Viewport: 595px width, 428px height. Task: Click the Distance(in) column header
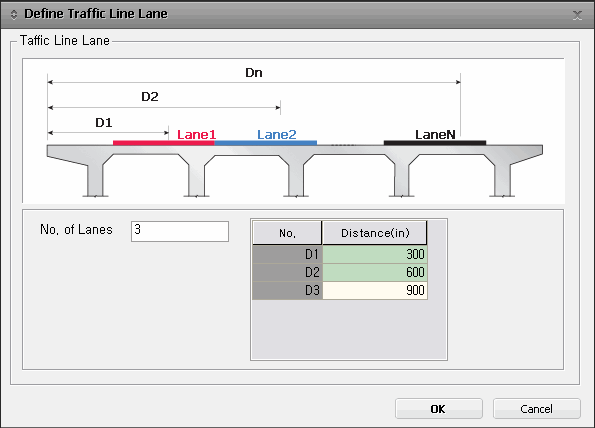[375, 233]
